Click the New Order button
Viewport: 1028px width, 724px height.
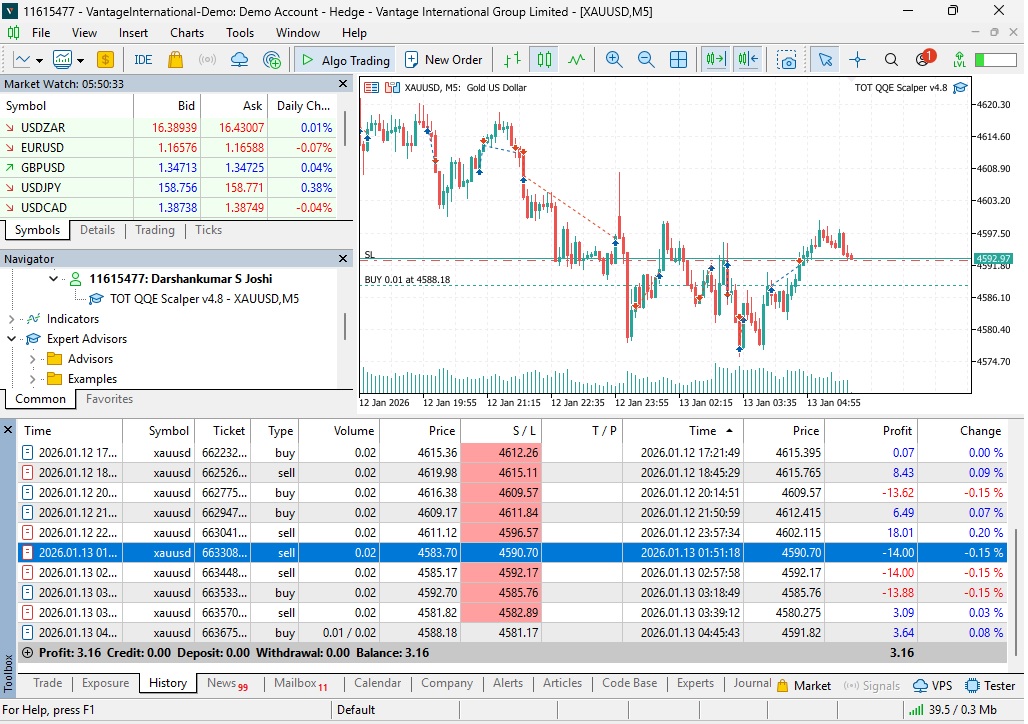444,60
